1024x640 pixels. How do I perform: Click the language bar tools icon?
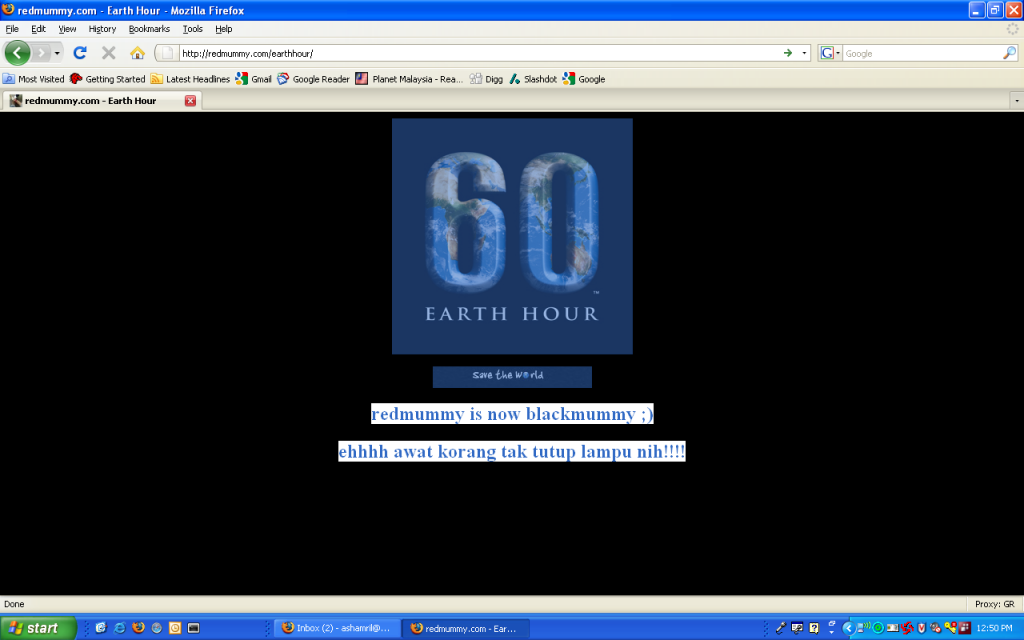[x=797, y=628]
